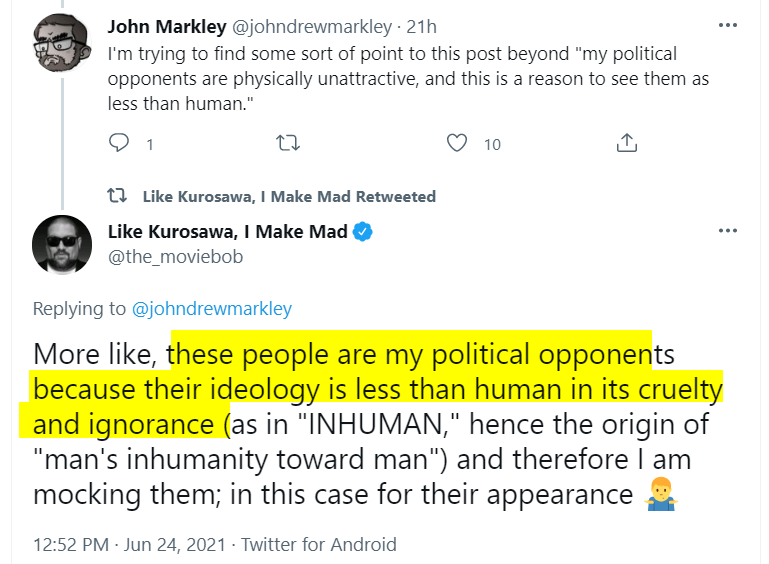Open the Like Kurosawa, I Make Mad display name
This screenshot has width=769, height=564.
click(x=228, y=231)
